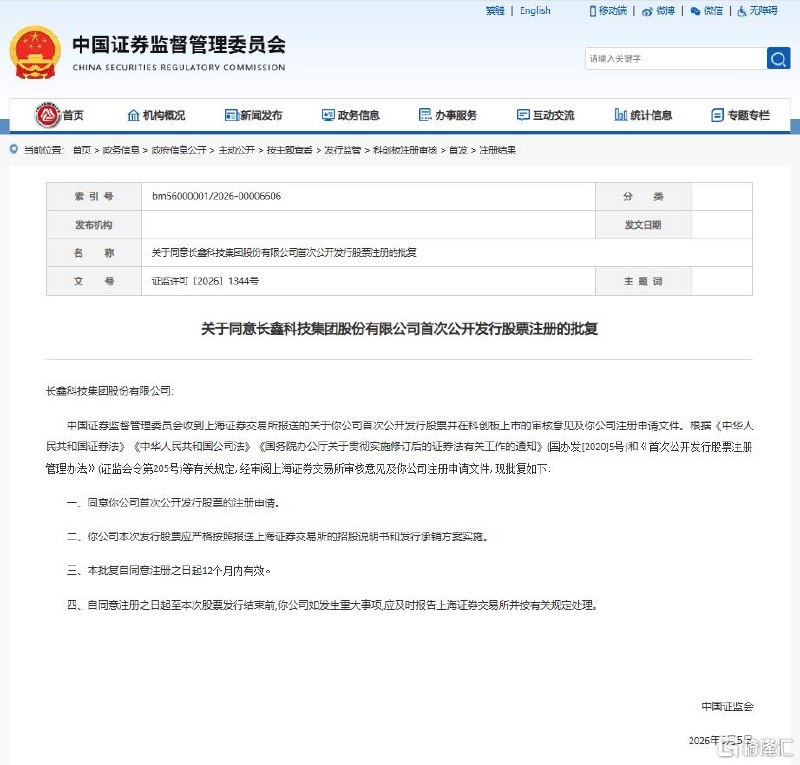Click the search magnifier button
Viewport: 800px width, 765px height.
778,59
